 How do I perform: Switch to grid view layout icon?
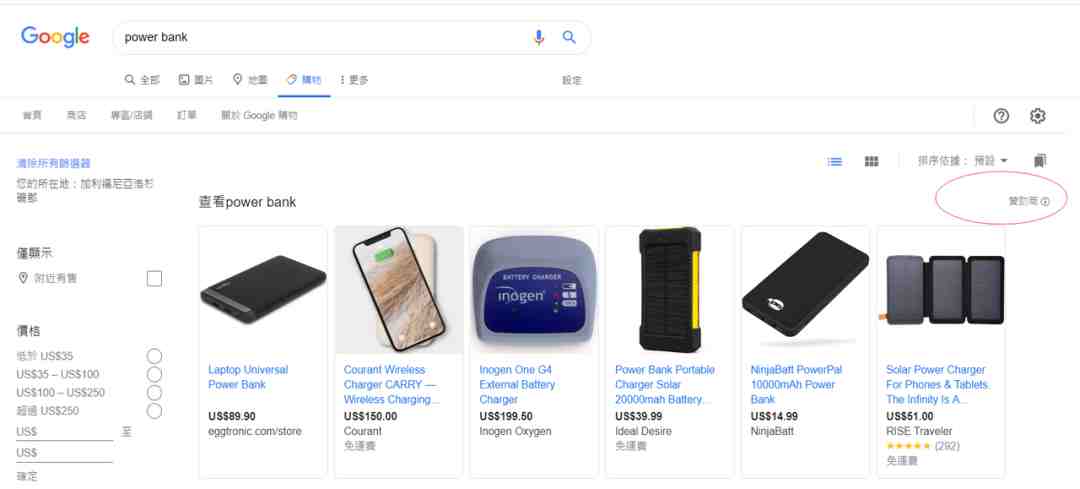tap(871, 161)
